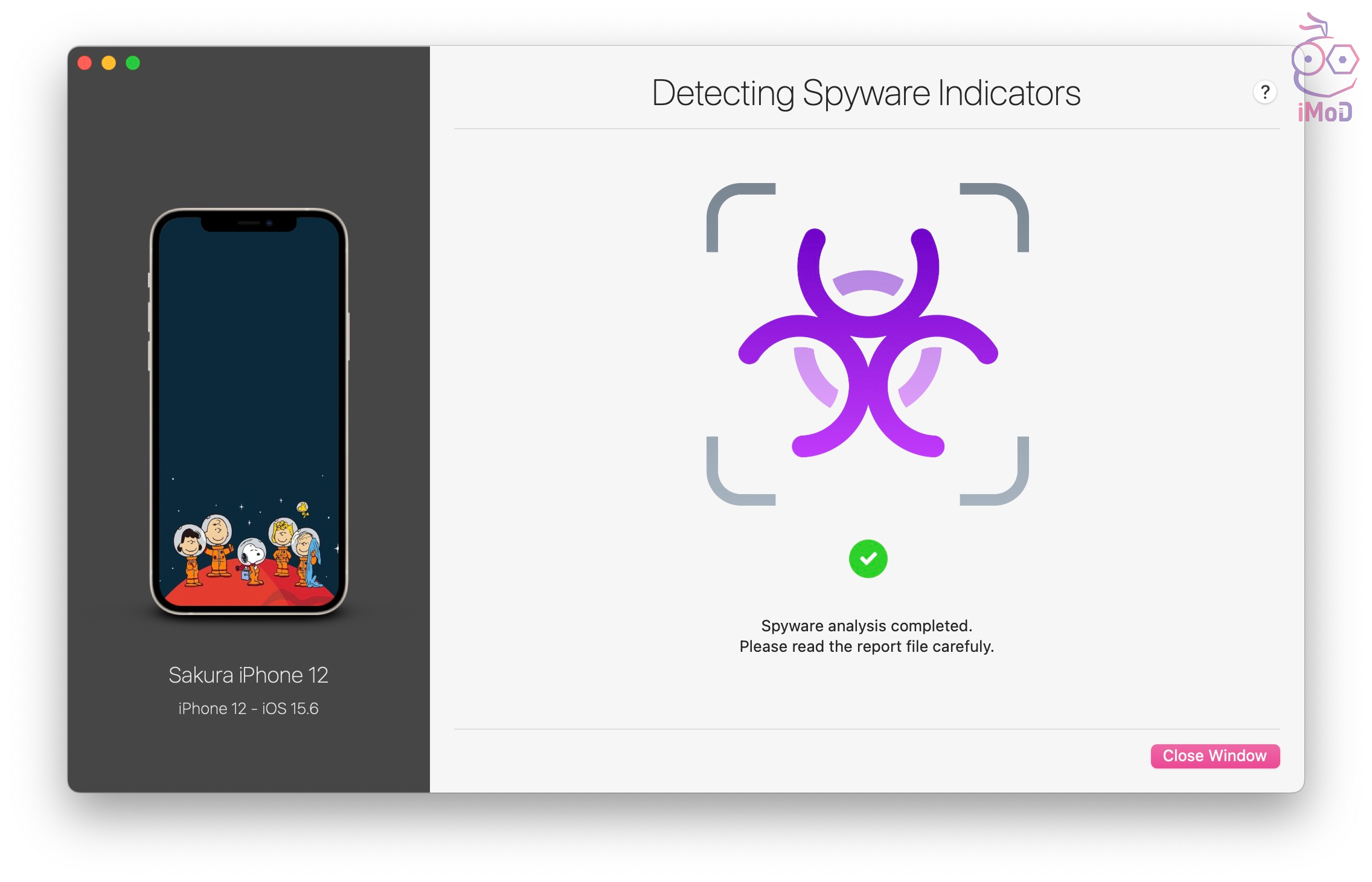
Task: Click the iMoD logo watermark
Action: coord(1325,68)
